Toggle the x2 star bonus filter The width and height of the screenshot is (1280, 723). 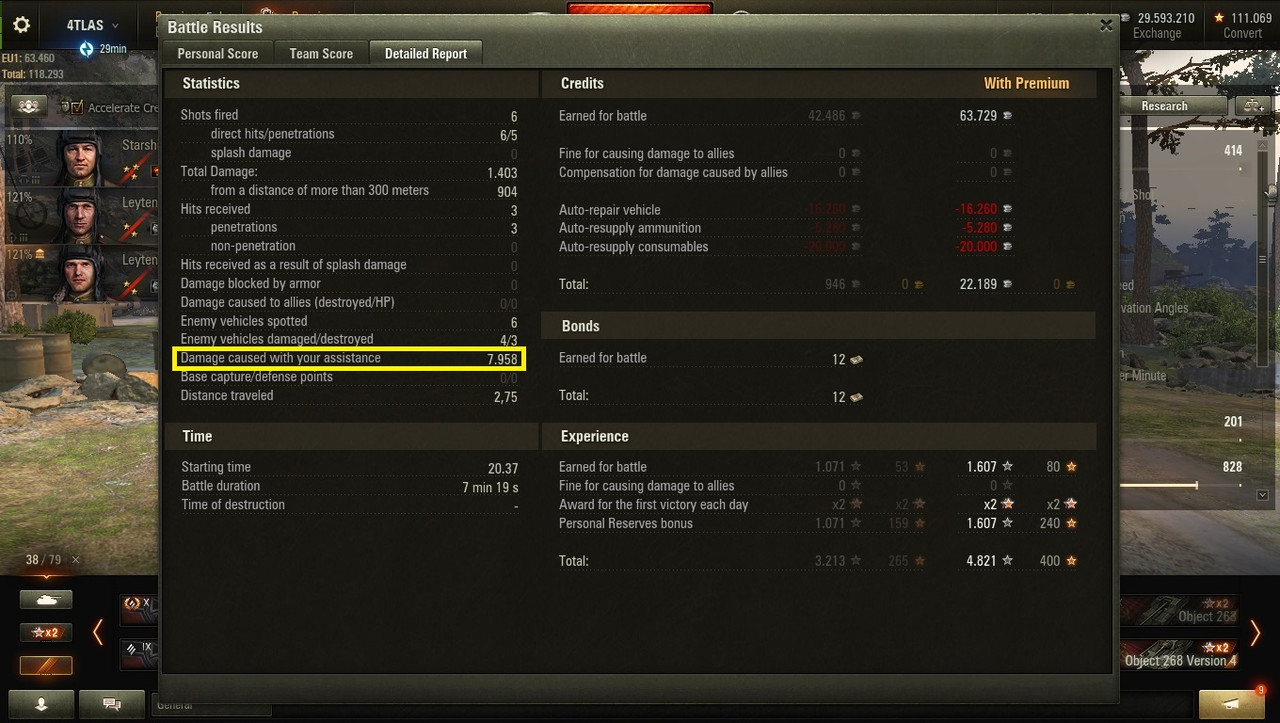tap(46, 633)
